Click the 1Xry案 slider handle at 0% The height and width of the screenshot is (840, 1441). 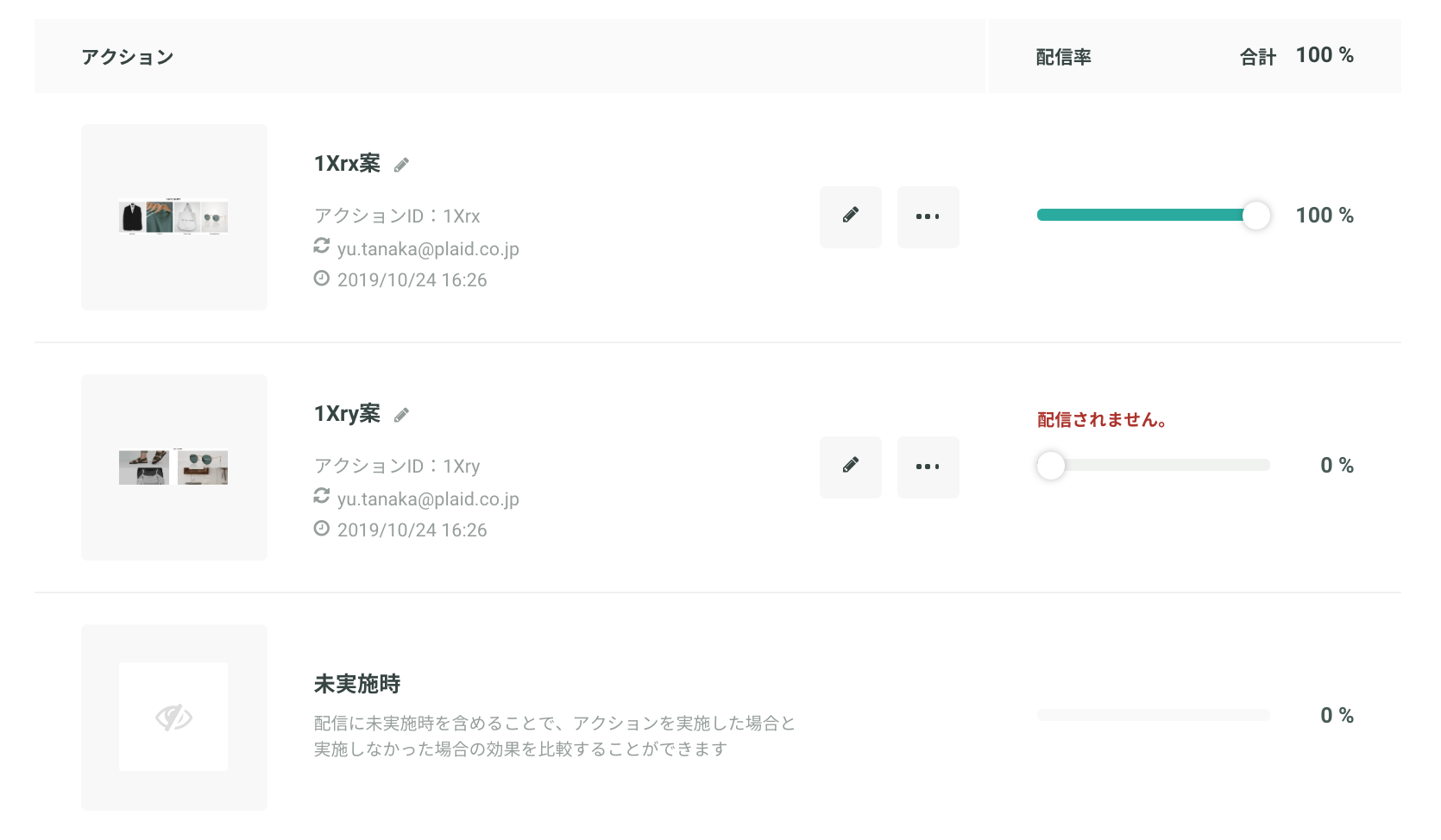[1051, 466]
